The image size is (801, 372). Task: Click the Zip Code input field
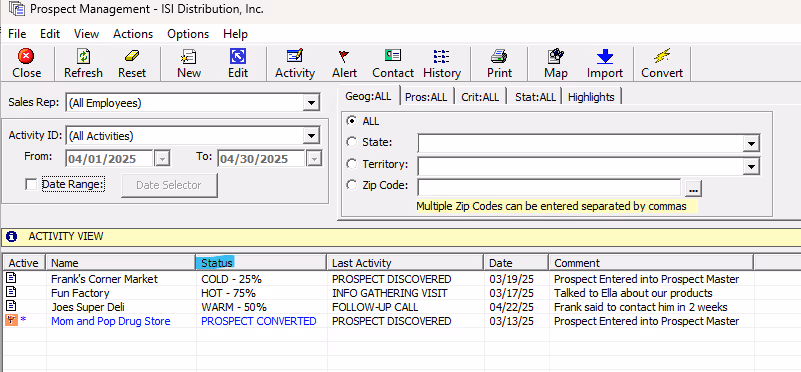[x=549, y=187]
